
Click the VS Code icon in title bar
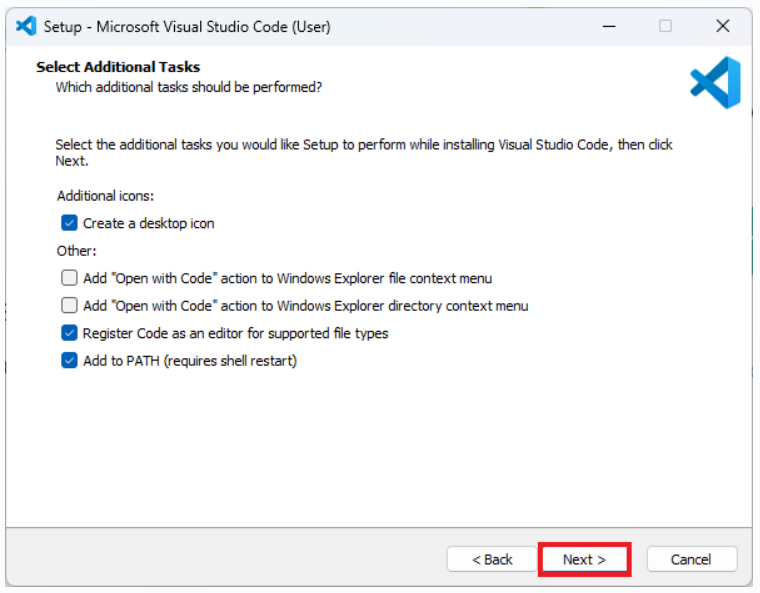[26, 26]
